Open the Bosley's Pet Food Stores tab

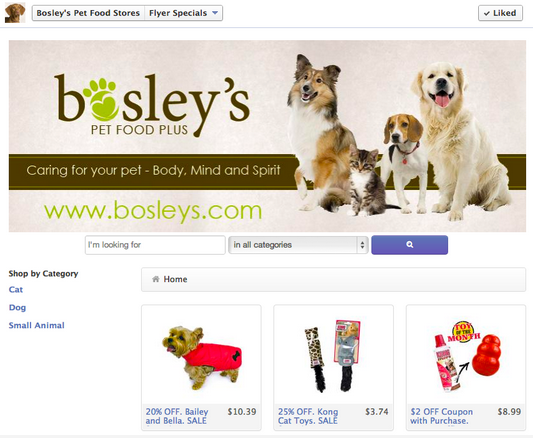[88, 13]
